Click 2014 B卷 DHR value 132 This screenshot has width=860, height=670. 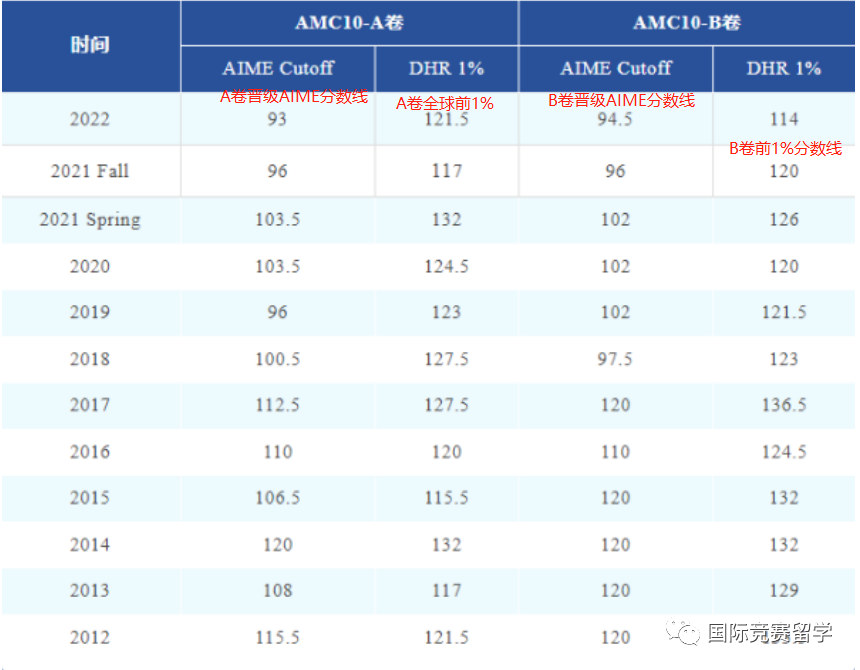(x=784, y=545)
